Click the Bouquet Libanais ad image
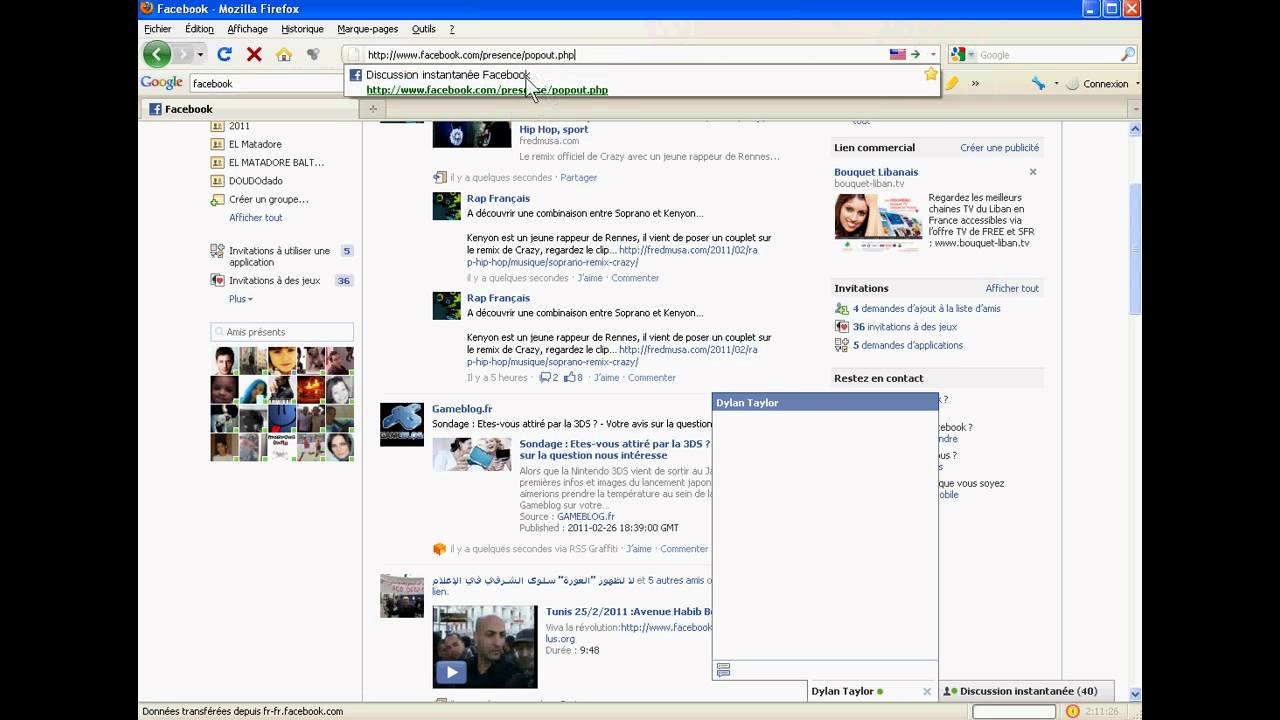The width and height of the screenshot is (1280, 720). pyautogui.click(x=878, y=222)
